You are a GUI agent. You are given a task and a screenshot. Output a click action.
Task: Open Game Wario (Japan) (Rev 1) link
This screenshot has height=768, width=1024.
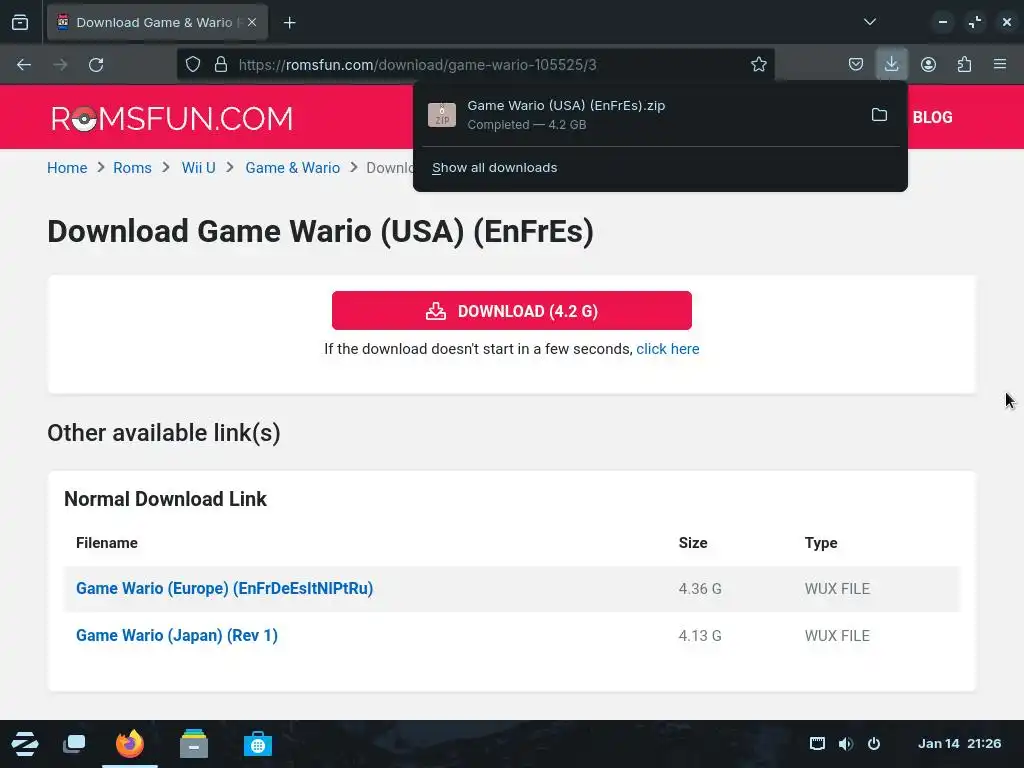pos(176,635)
